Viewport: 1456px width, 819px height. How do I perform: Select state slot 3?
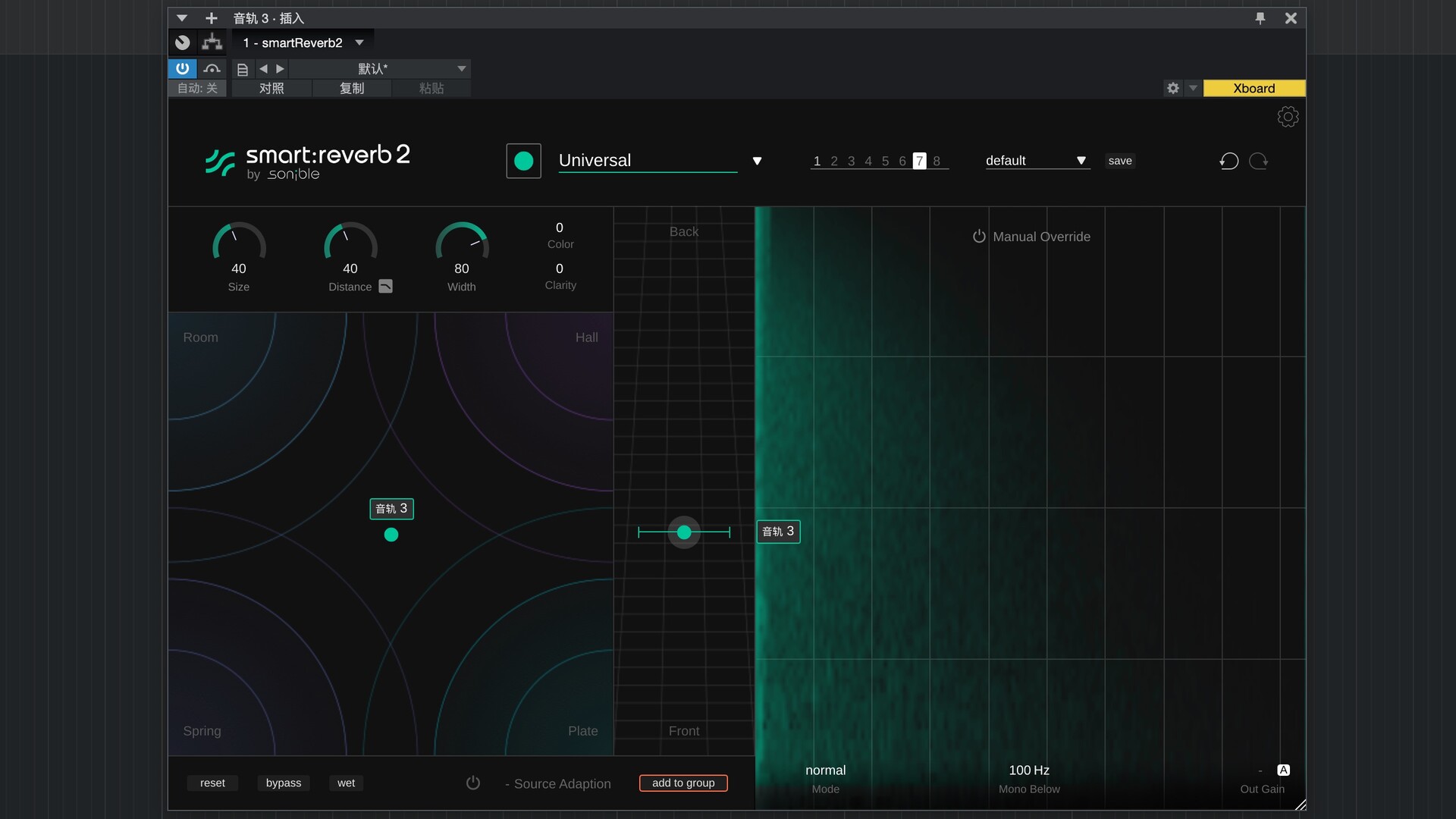click(x=851, y=161)
